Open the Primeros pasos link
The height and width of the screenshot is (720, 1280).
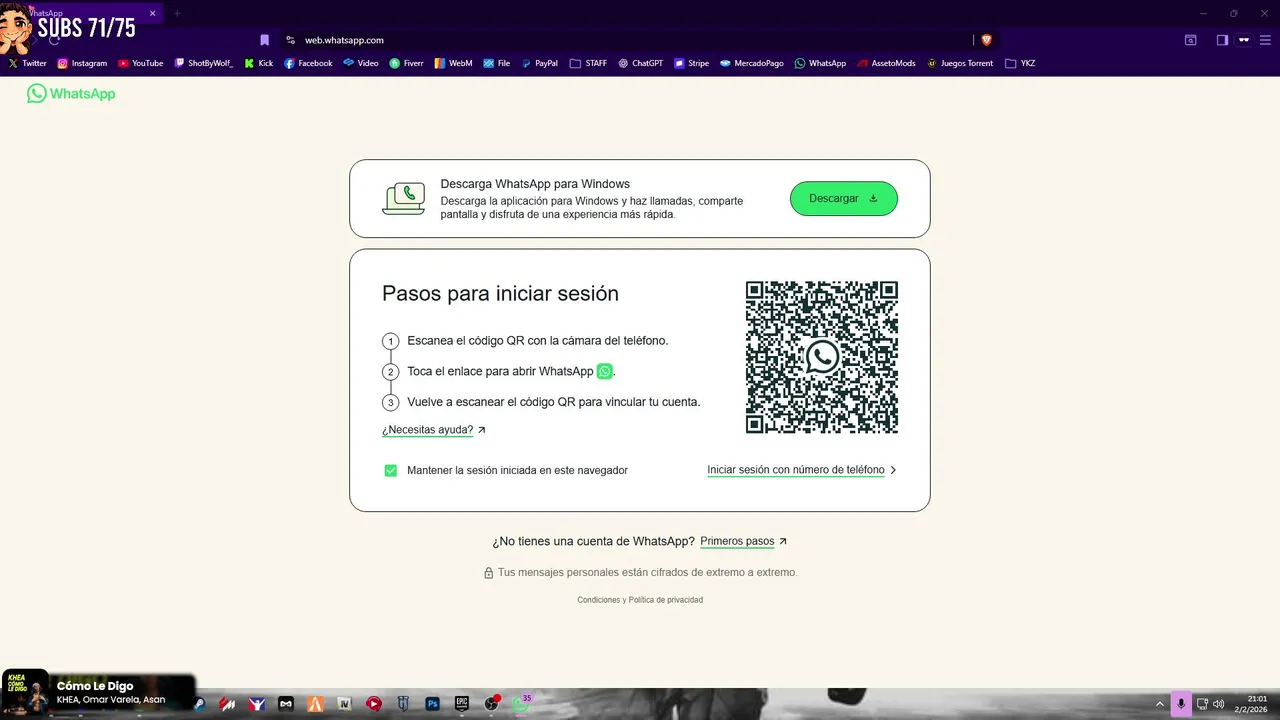[x=744, y=541]
